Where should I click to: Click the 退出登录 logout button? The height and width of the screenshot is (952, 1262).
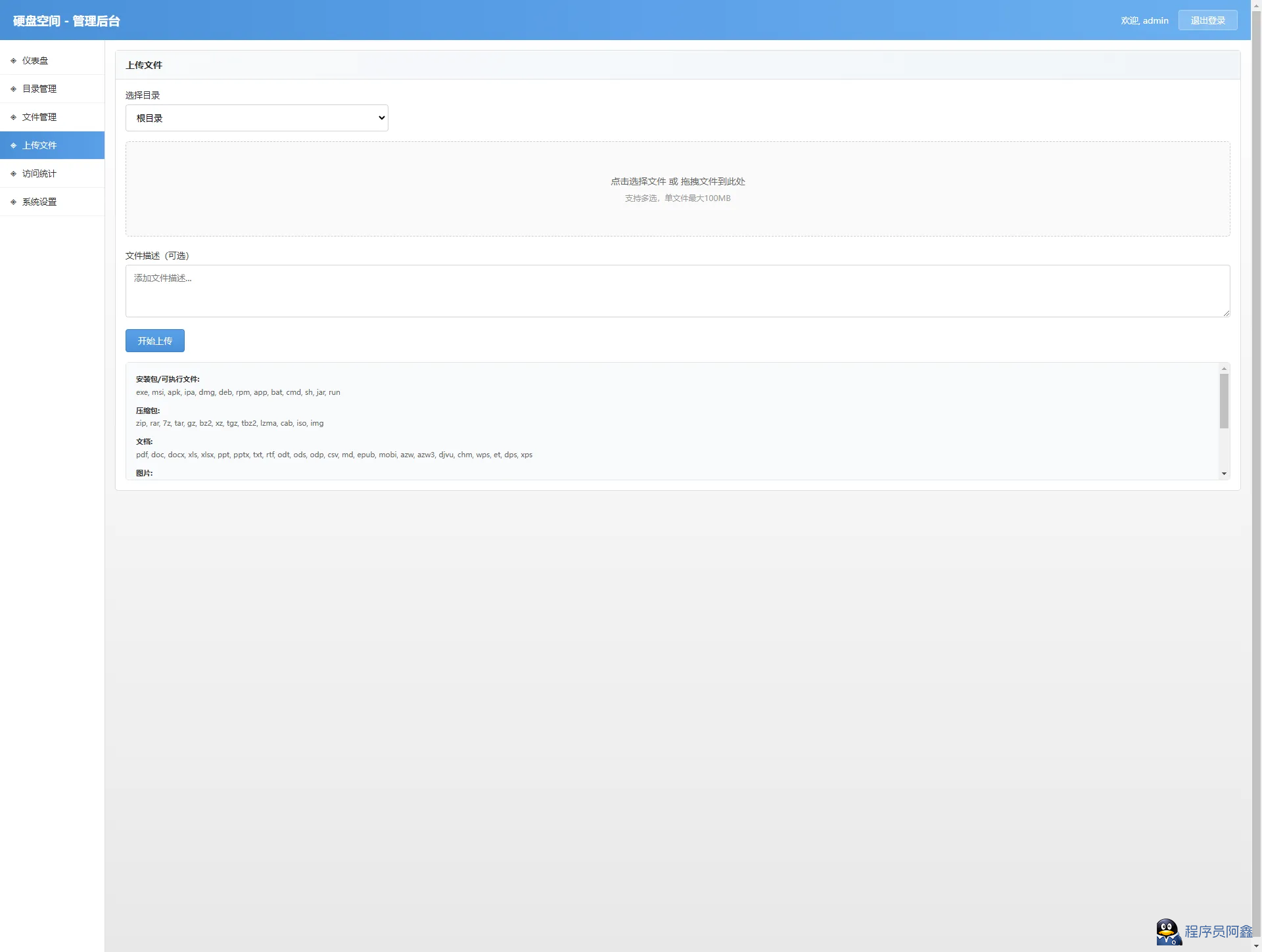coord(1207,20)
